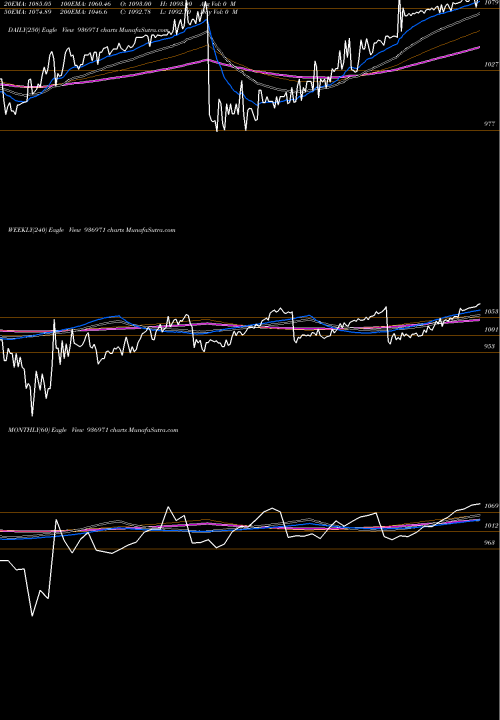
Task: Click the DAILY(250) Eagle View chart title
Action: coord(89,30)
